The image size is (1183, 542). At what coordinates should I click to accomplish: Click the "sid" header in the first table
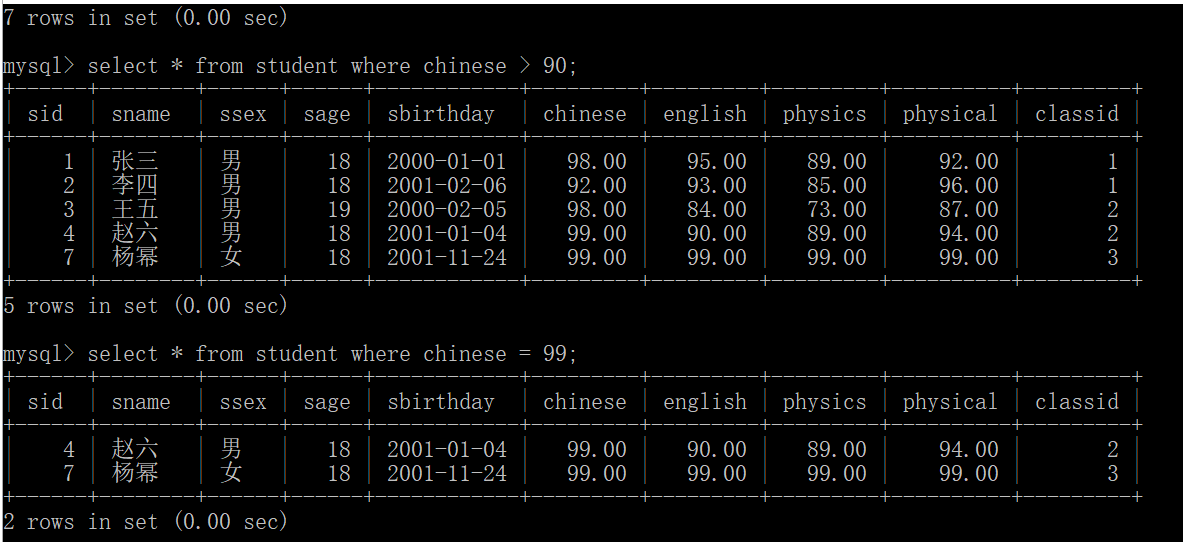[45, 114]
